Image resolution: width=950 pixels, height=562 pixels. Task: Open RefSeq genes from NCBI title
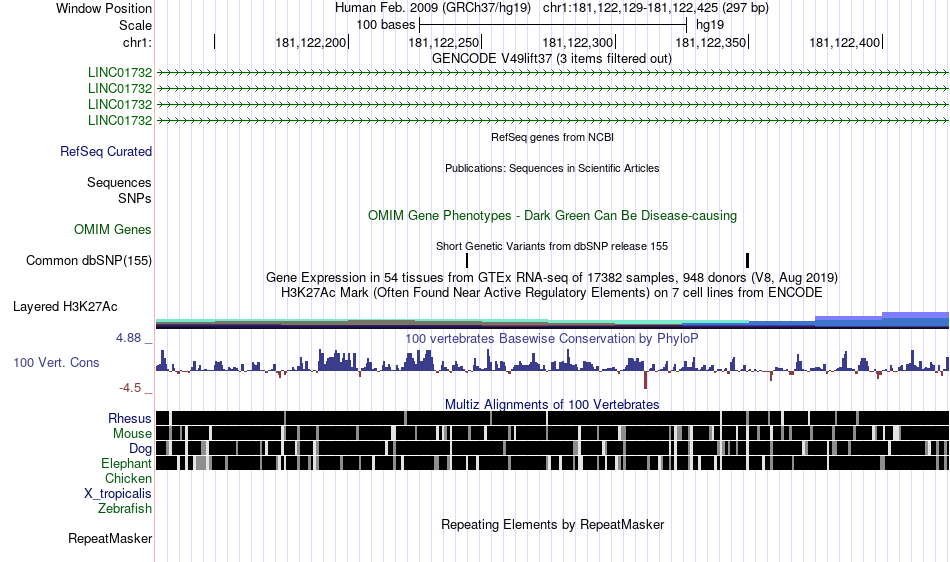click(553, 137)
